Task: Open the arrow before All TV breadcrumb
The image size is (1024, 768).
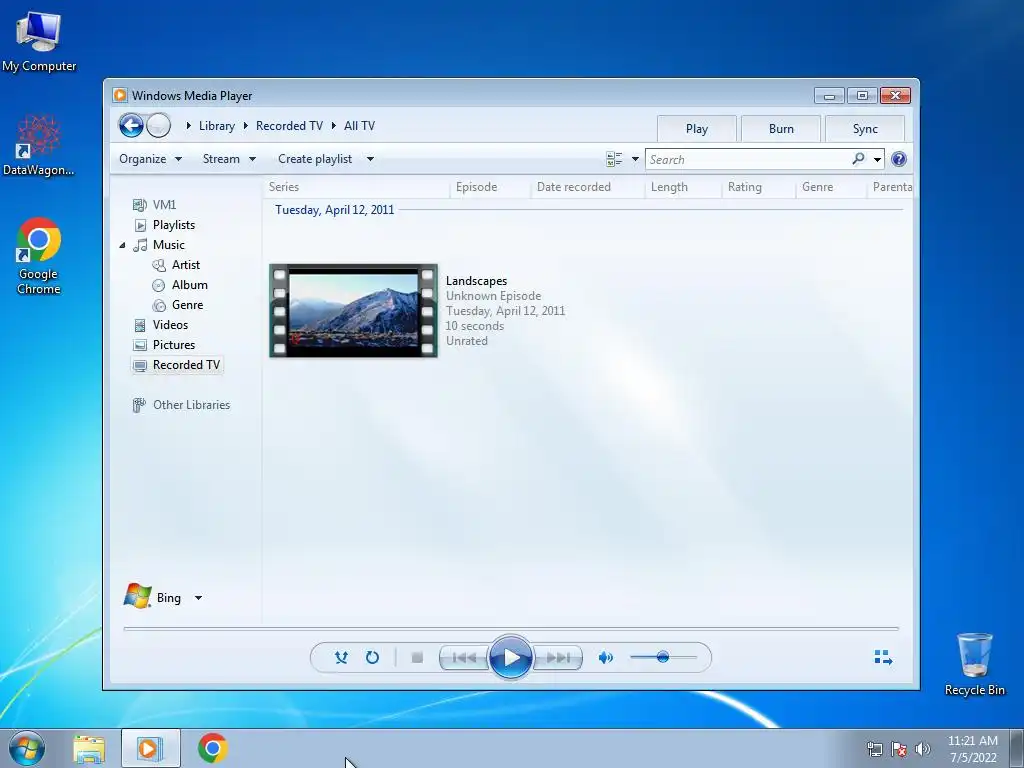Action: 334,125
